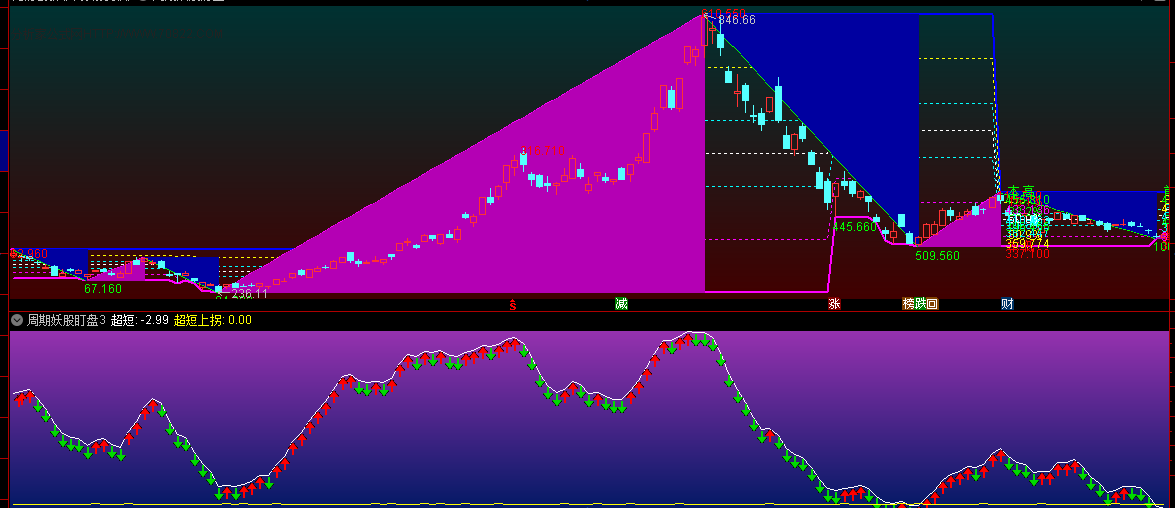The height and width of the screenshot is (508, 1175).
Task: Click the 超短上拐: 0.00 indicator value
Action: tap(213, 320)
